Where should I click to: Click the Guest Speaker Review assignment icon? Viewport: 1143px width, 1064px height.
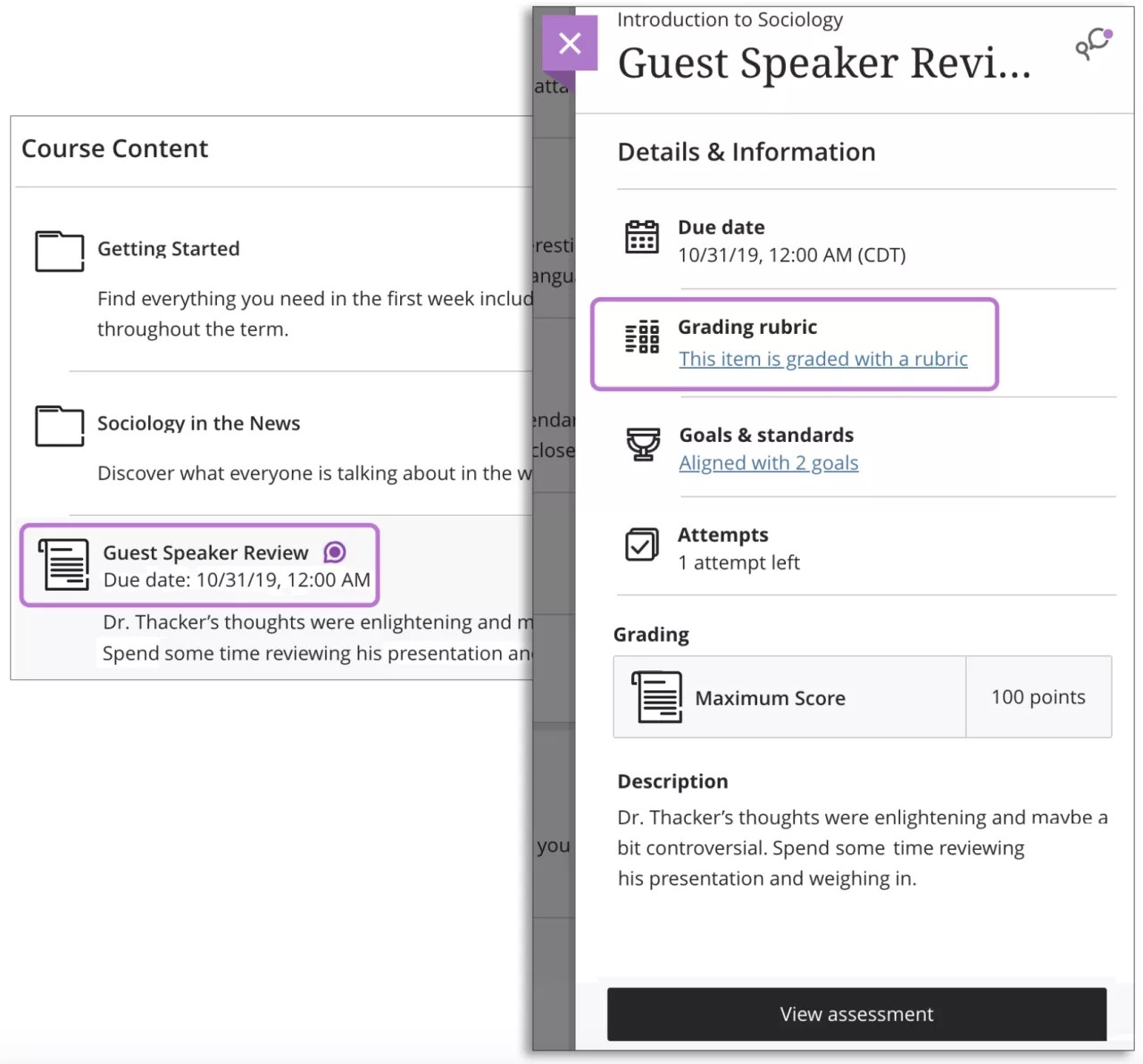64,564
